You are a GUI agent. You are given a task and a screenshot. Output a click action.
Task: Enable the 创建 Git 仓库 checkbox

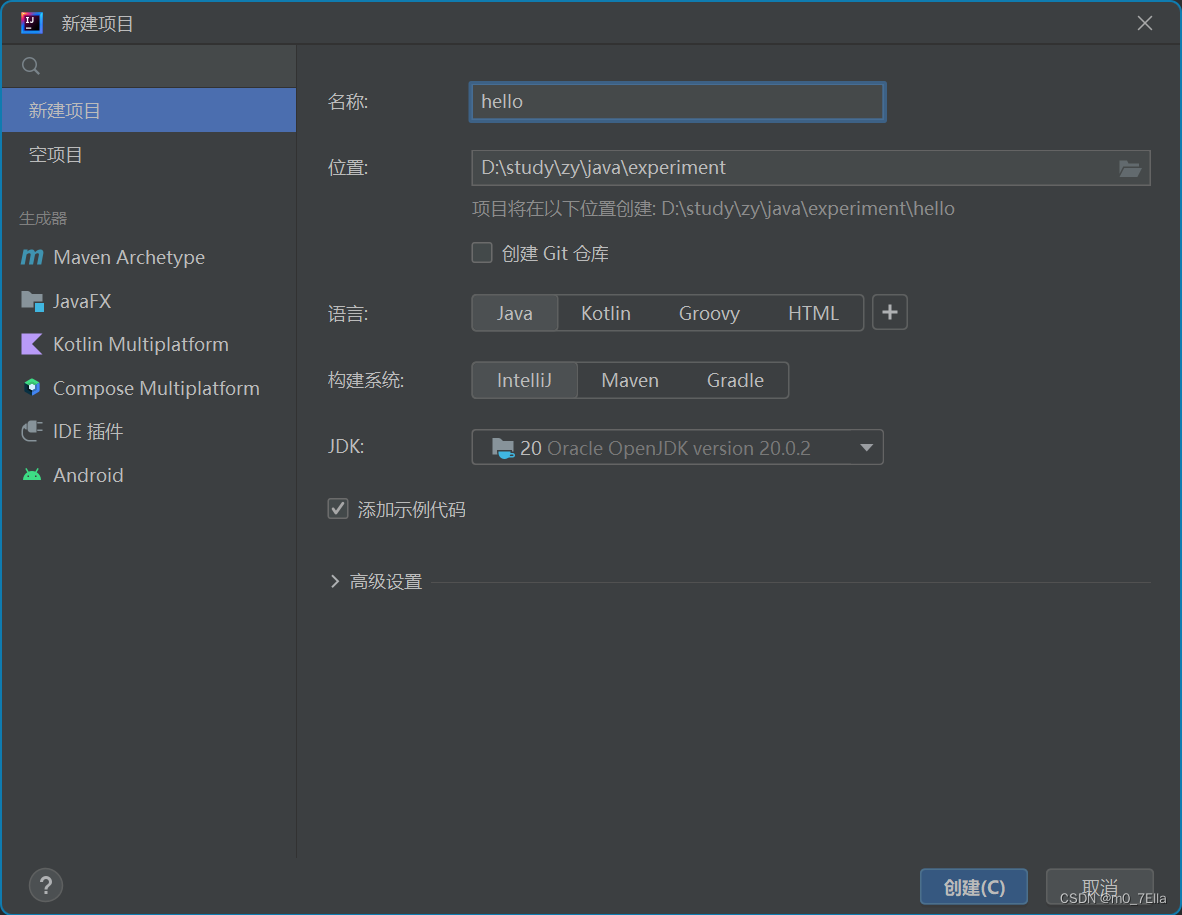[x=481, y=252]
